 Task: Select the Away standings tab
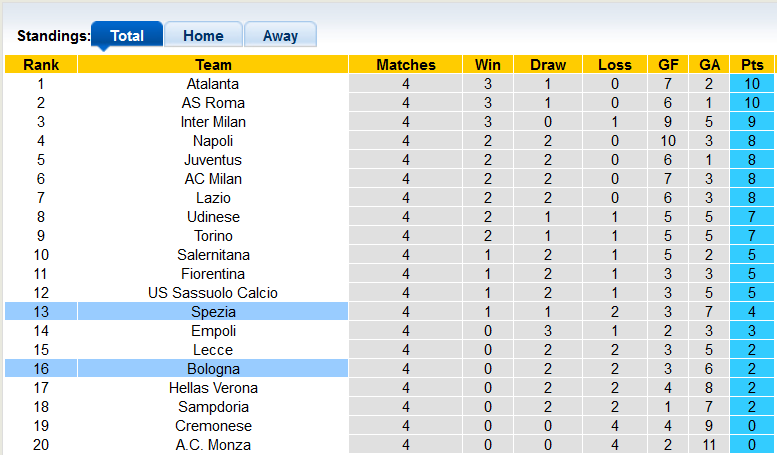280,36
